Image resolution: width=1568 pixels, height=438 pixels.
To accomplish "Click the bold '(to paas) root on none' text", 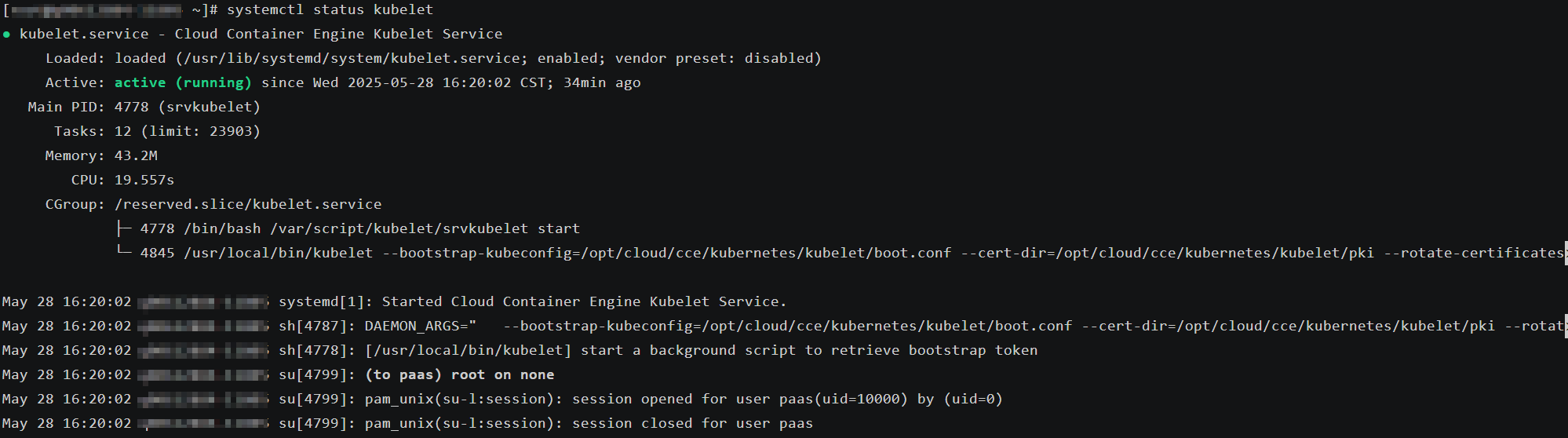I will pos(459,375).
